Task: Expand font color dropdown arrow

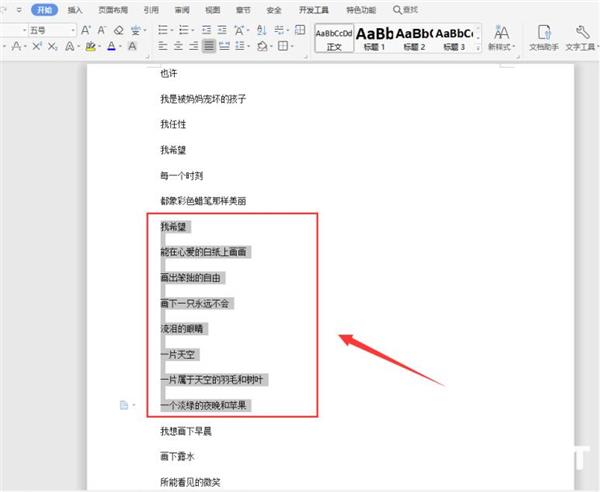Action: [x=120, y=47]
